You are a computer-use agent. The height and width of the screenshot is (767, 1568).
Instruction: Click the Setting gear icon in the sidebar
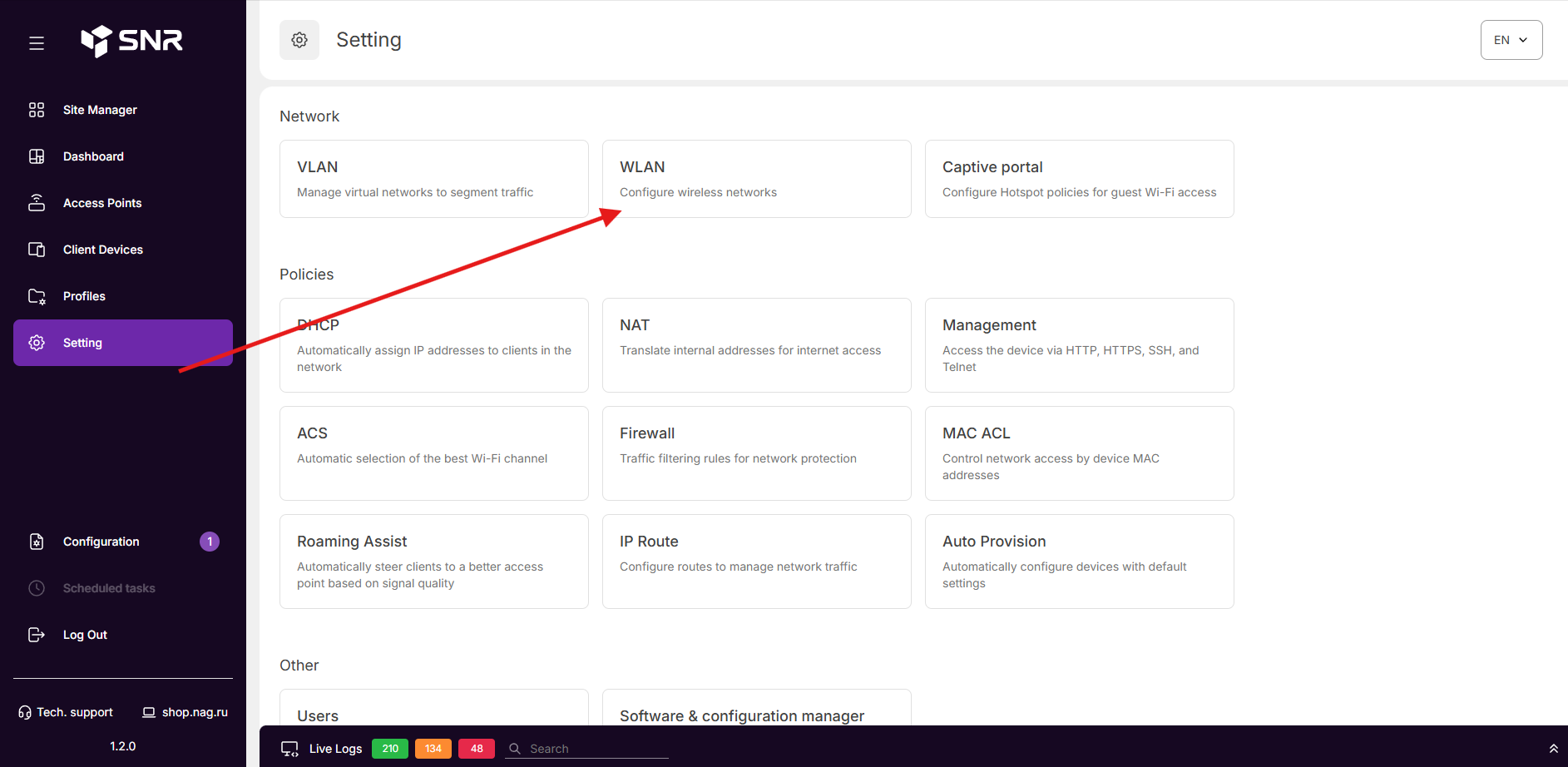click(37, 343)
